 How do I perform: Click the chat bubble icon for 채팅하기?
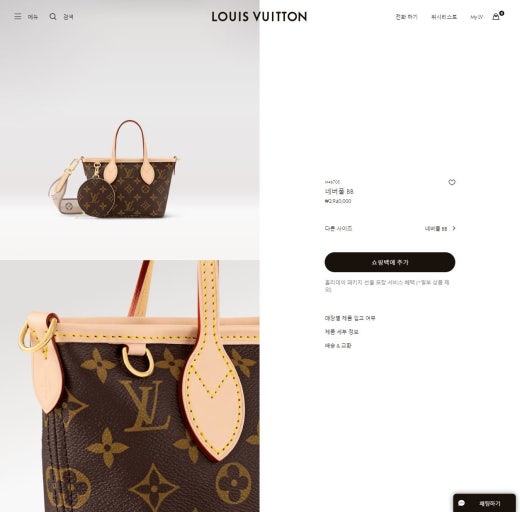(x=462, y=503)
